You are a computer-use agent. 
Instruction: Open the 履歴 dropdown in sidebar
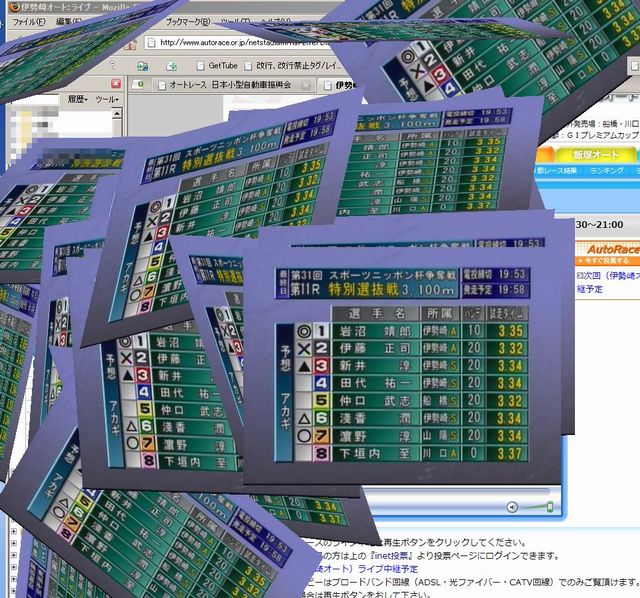tap(78, 99)
